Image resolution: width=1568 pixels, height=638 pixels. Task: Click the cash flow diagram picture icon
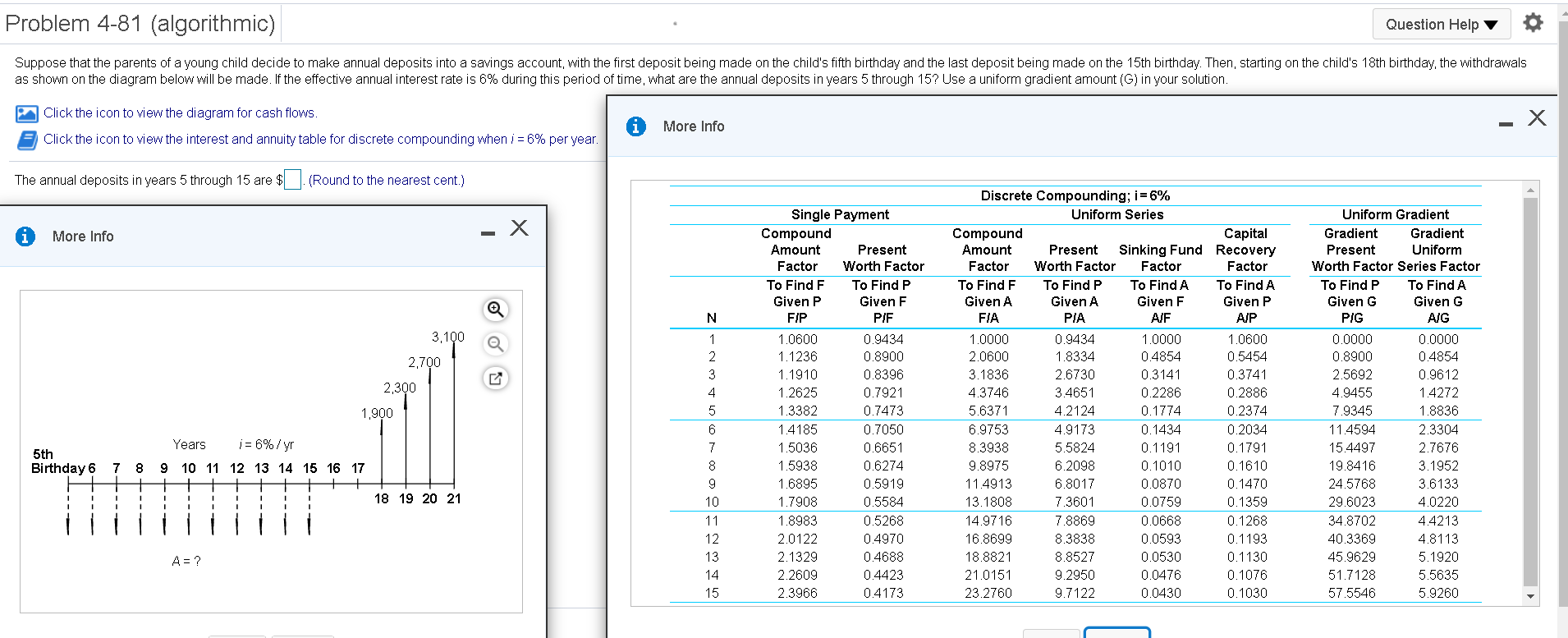click(x=26, y=113)
